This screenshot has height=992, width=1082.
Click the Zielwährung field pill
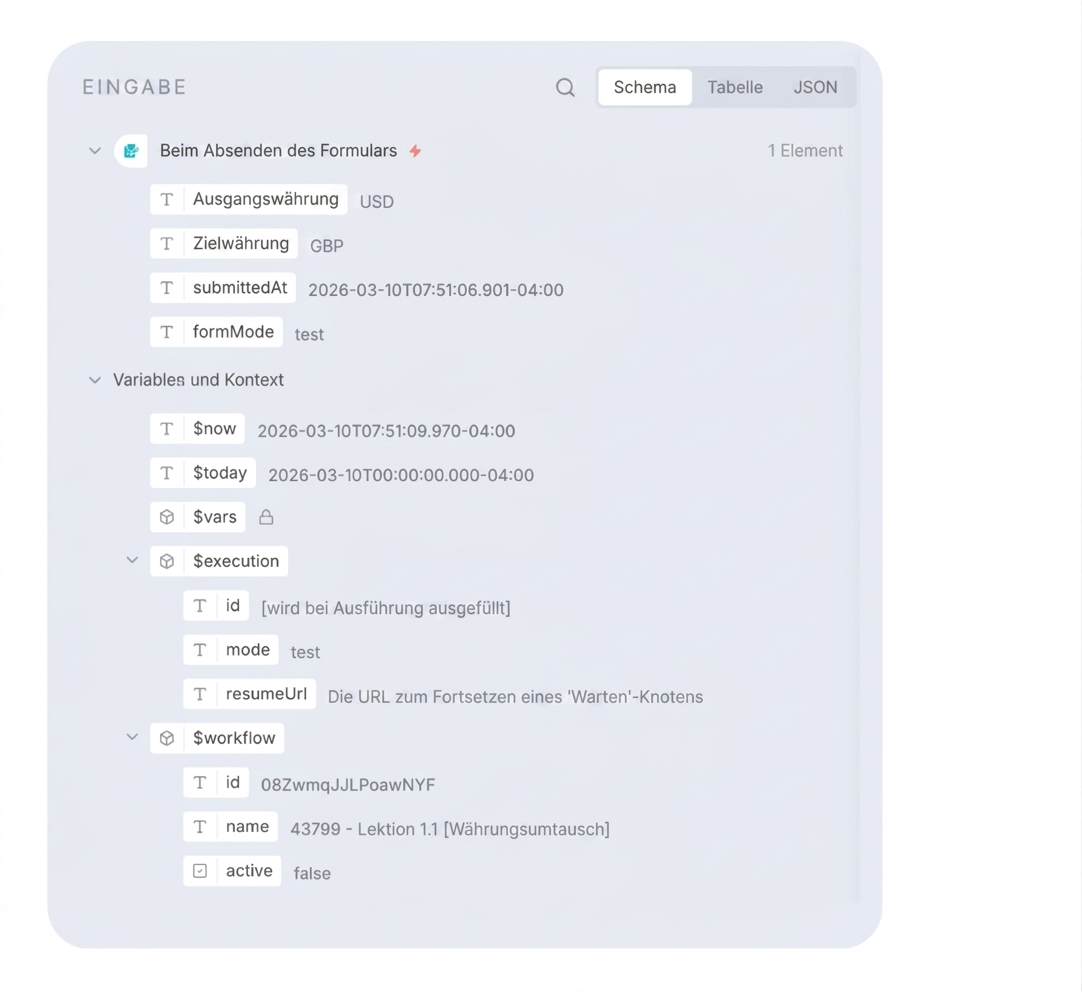tap(224, 244)
